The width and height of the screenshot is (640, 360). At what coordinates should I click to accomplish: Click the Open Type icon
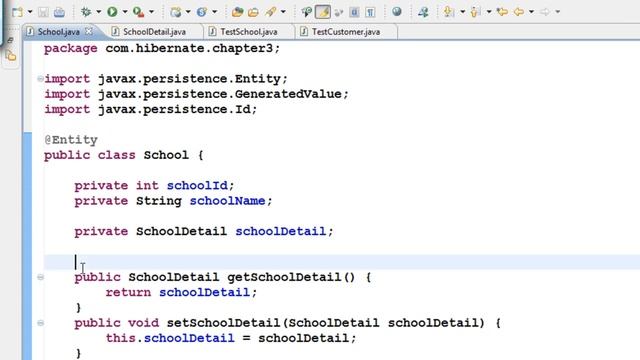(x=237, y=12)
